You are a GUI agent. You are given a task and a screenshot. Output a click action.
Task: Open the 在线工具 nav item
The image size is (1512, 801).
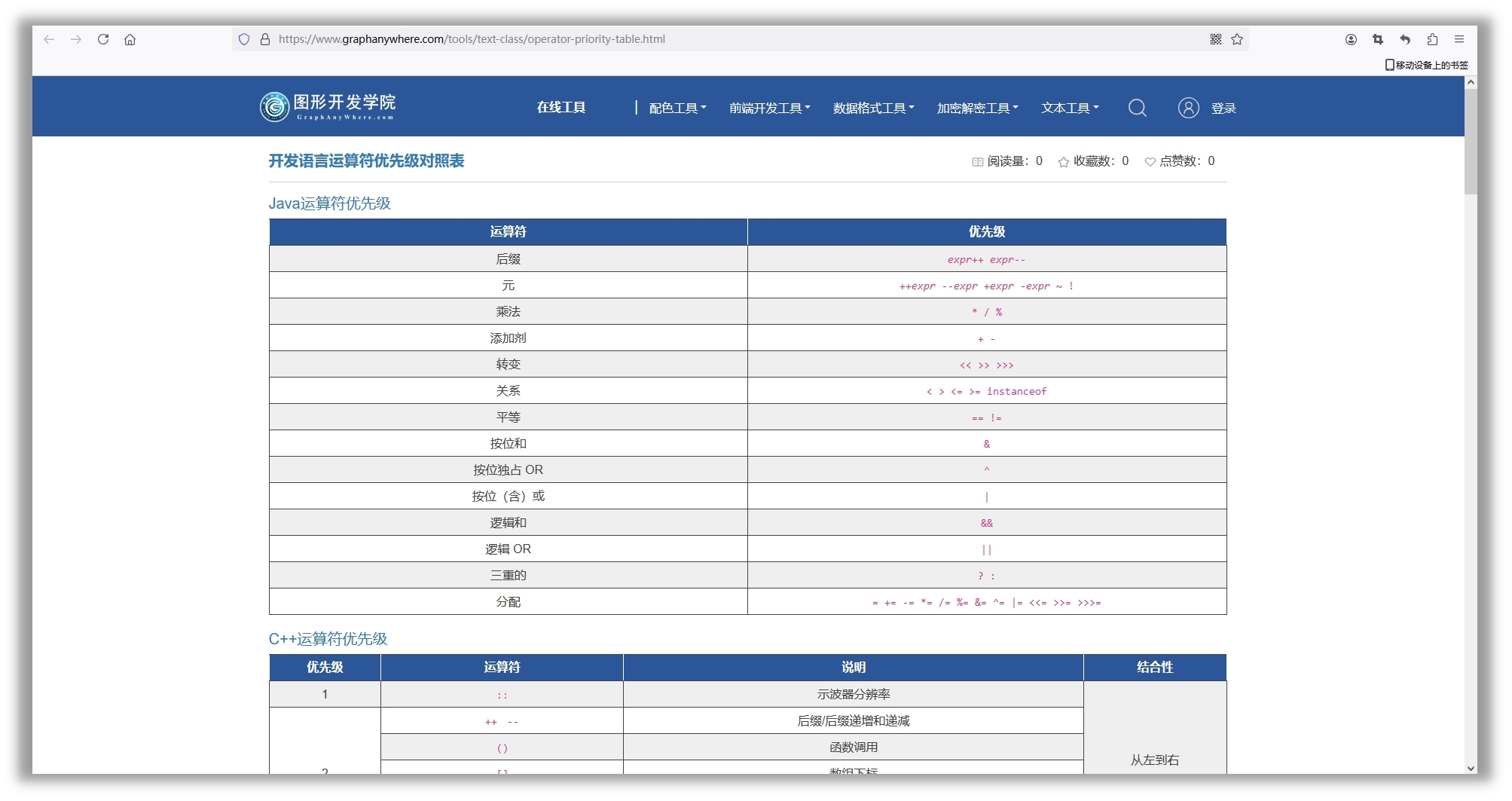pyautogui.click(x=561, y=108)
